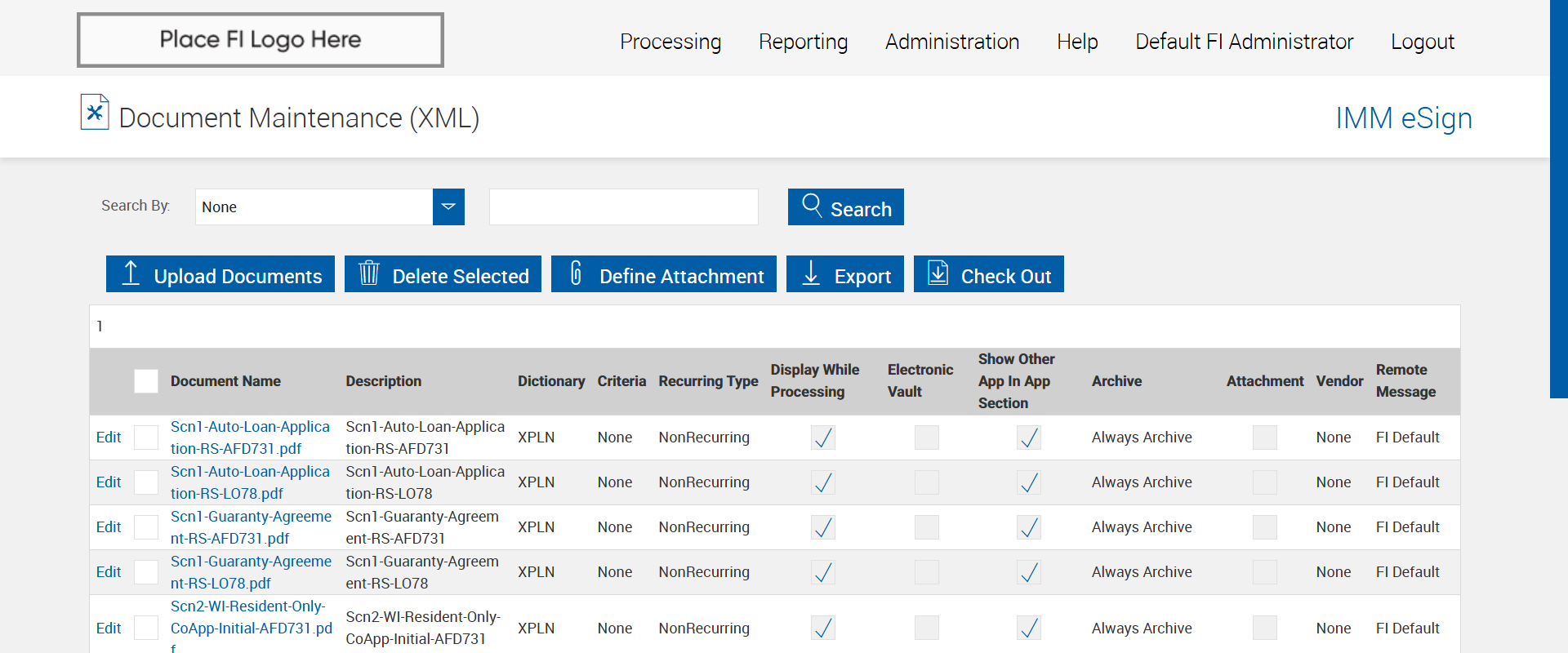The height and width of the screenshot is (653, 1568).
Task: Click the Place FI Logo Here image
Action: (261, 40)
